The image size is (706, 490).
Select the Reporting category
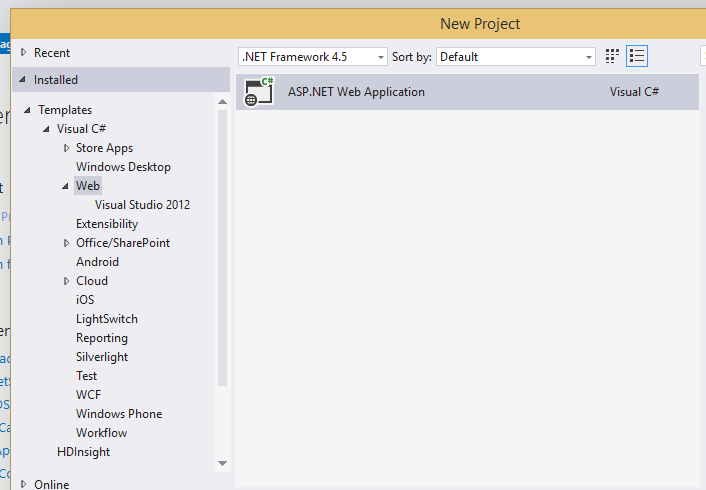102,338
